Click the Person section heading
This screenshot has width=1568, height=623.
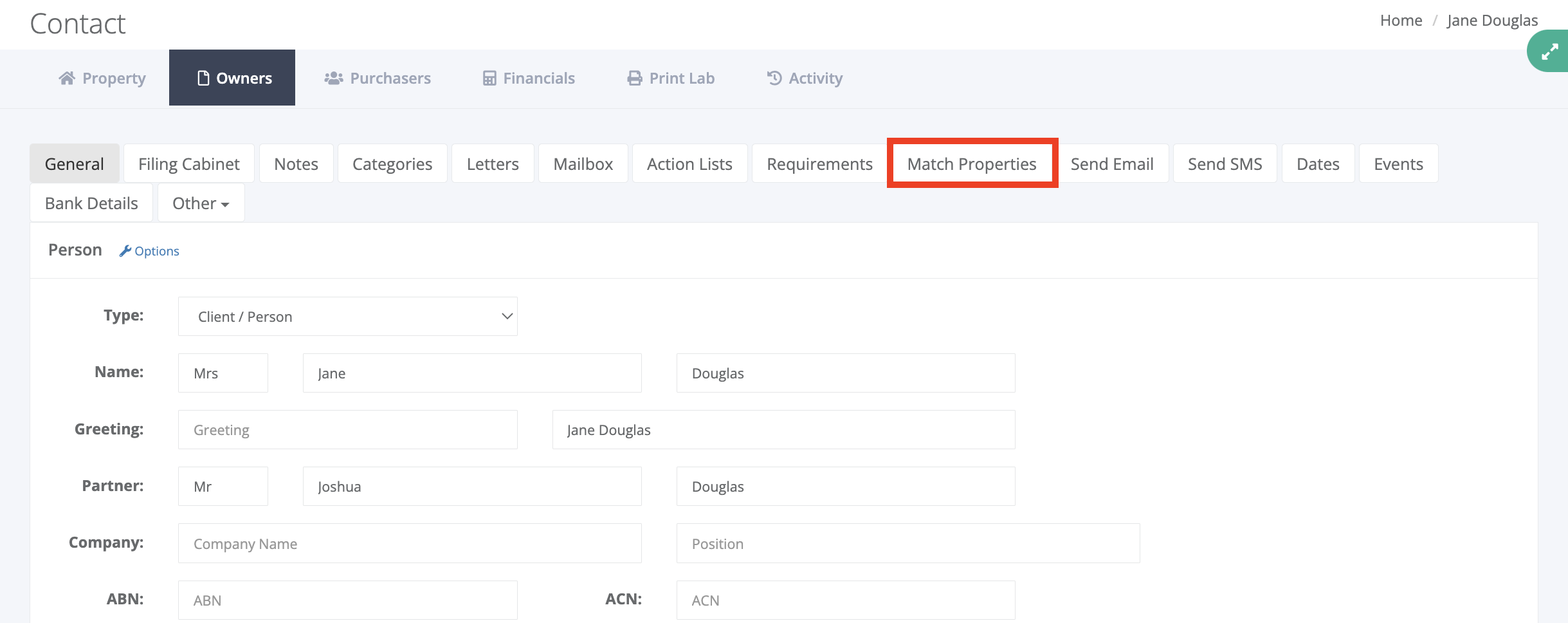(x=75, y=250)
